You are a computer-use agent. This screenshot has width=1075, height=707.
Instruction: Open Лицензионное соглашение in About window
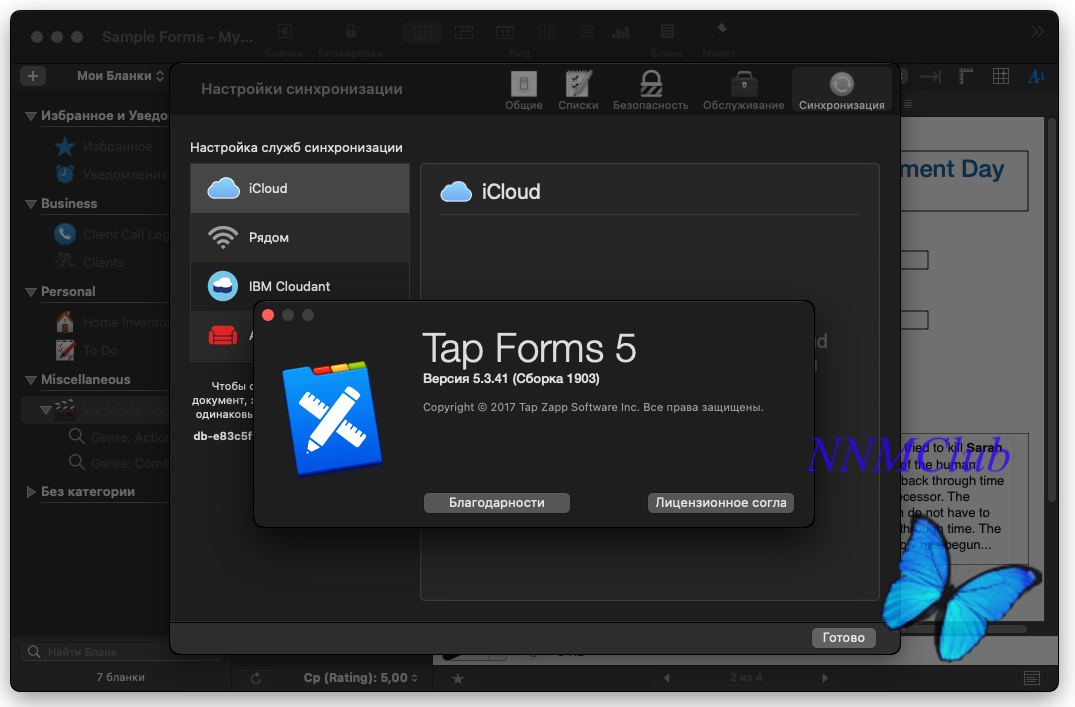pyautogui.click(x=721, y=503)
